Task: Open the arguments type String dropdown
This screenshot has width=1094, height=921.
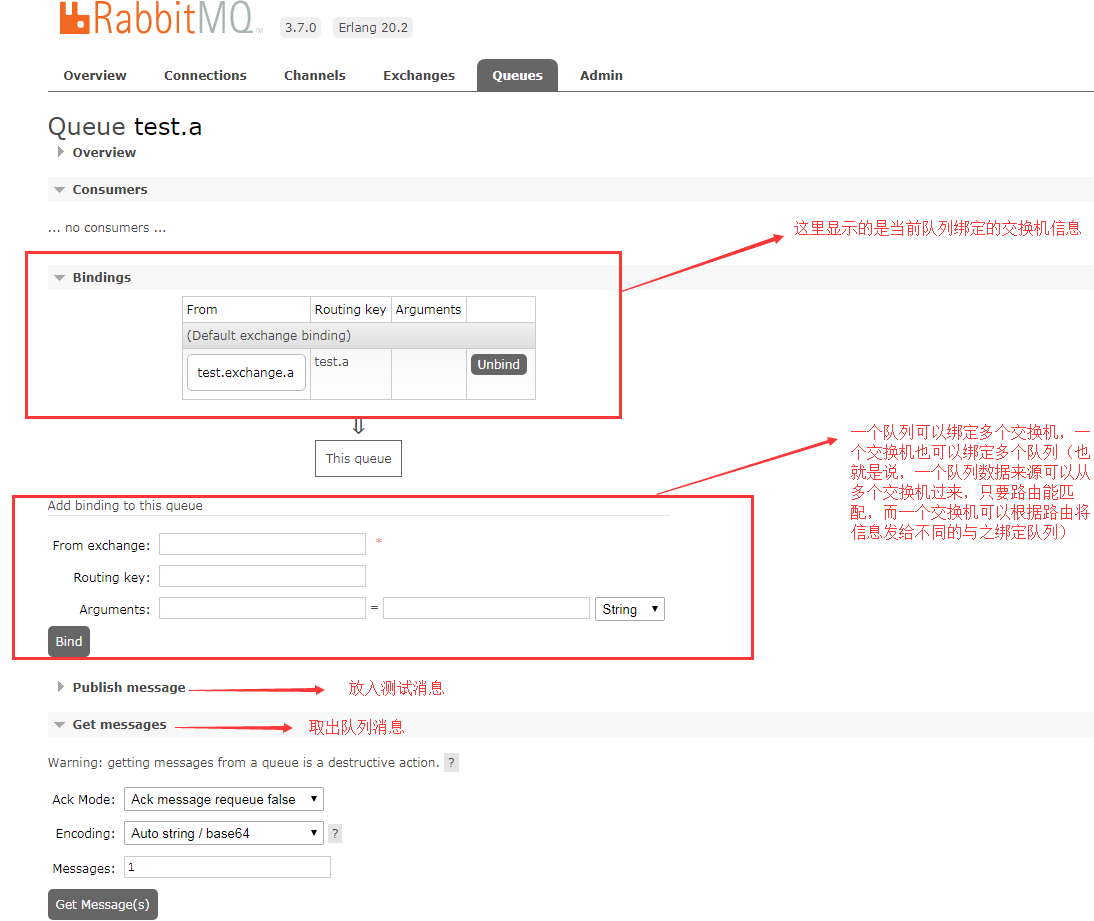Action: point(629,609)
